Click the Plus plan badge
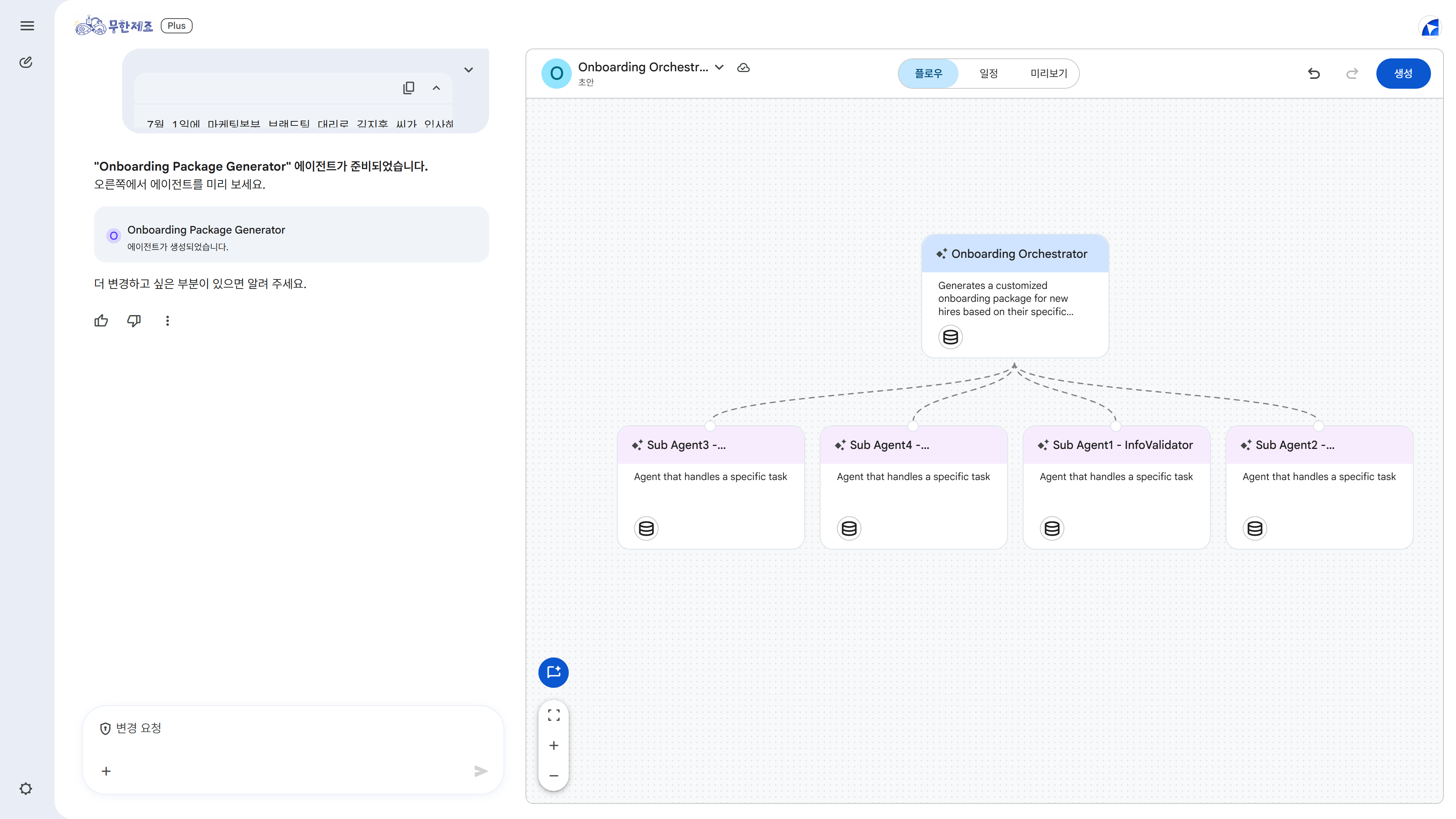The height and width of the screenshot is (819, 1456). click(x=176, y=26)
